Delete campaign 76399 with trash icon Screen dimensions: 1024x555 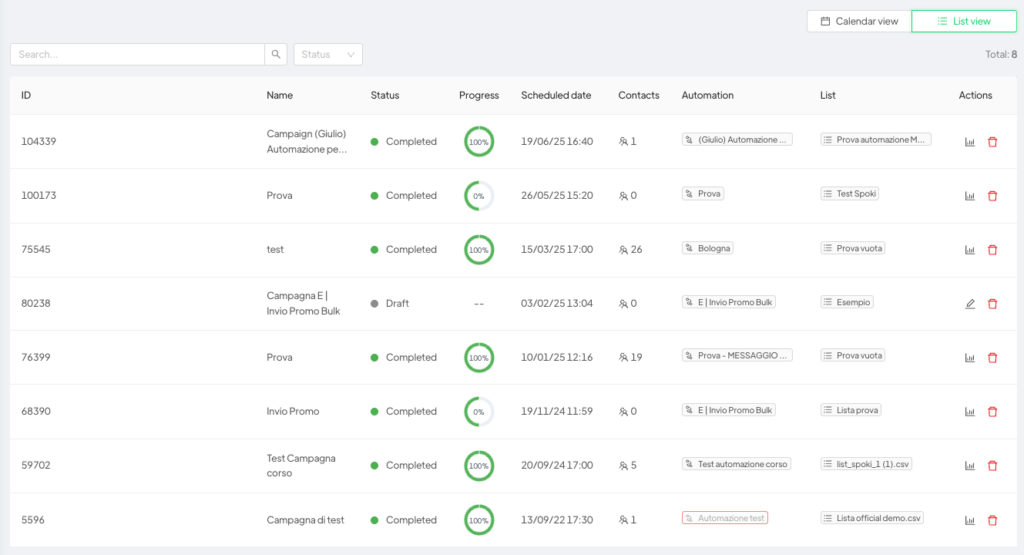(992, 358)
